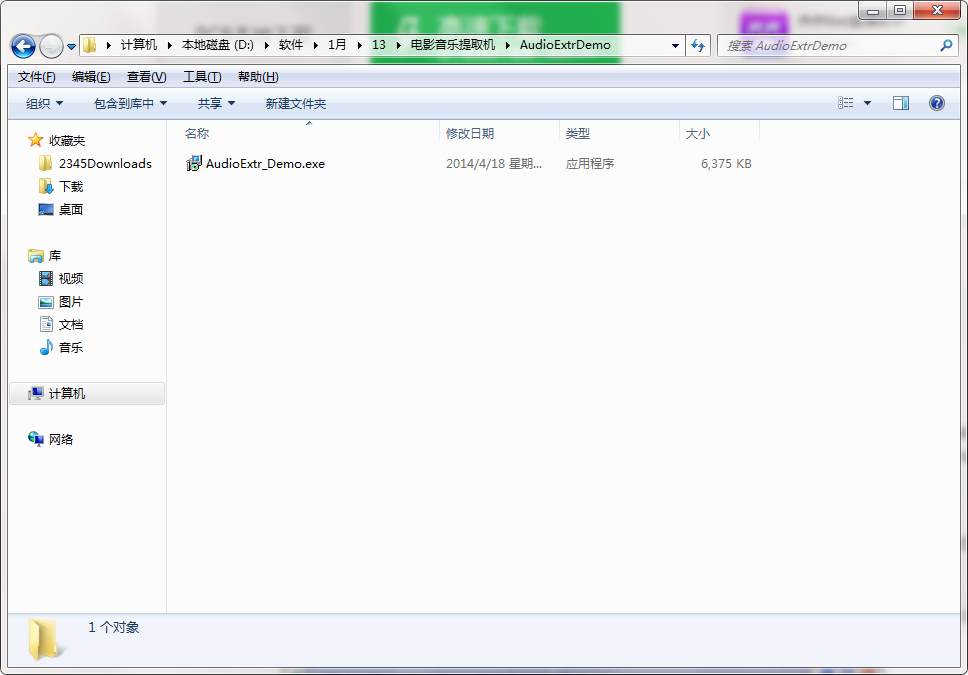Image resolution: width=968 pixels, height=675 pixels.
Task: Open the view options dropdown arrow
Action: click(867, 103)
